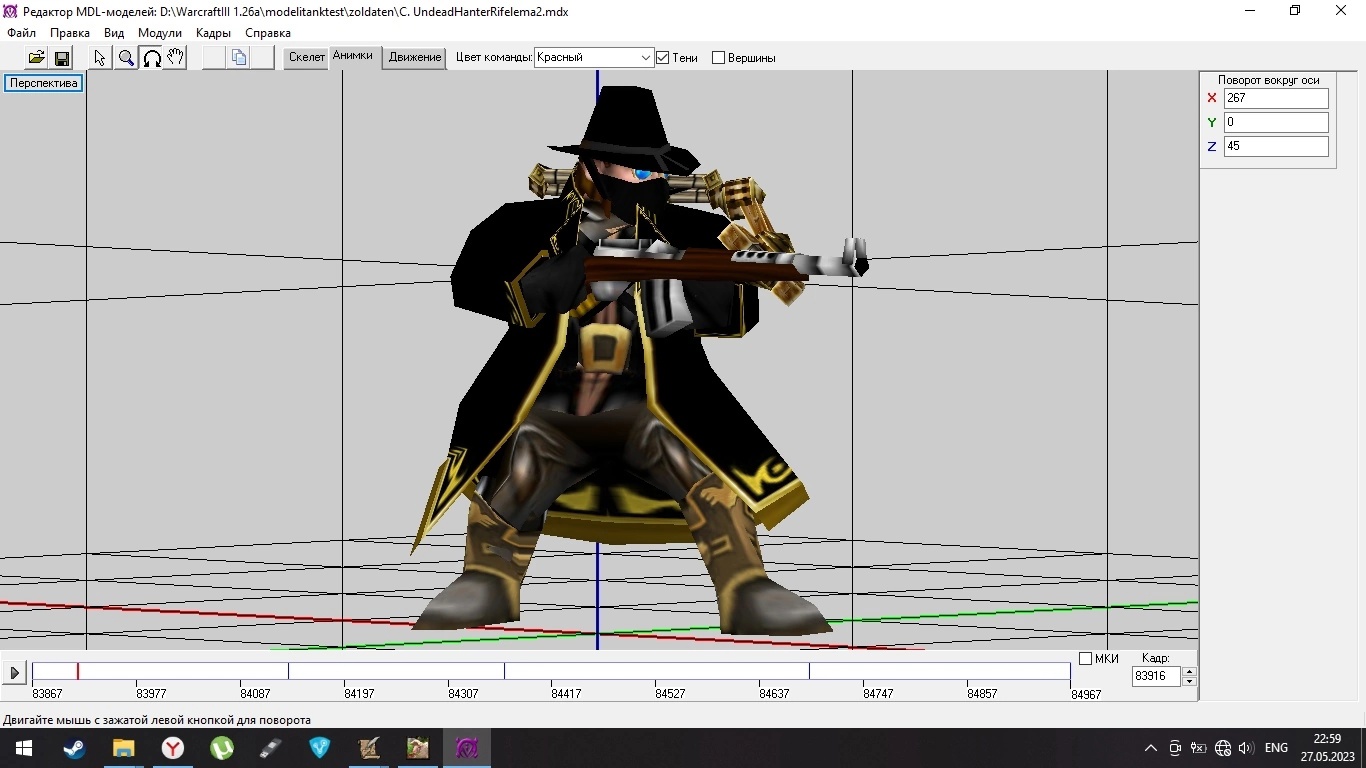Enable the Вершины vertices checkbox

[718, 58]
